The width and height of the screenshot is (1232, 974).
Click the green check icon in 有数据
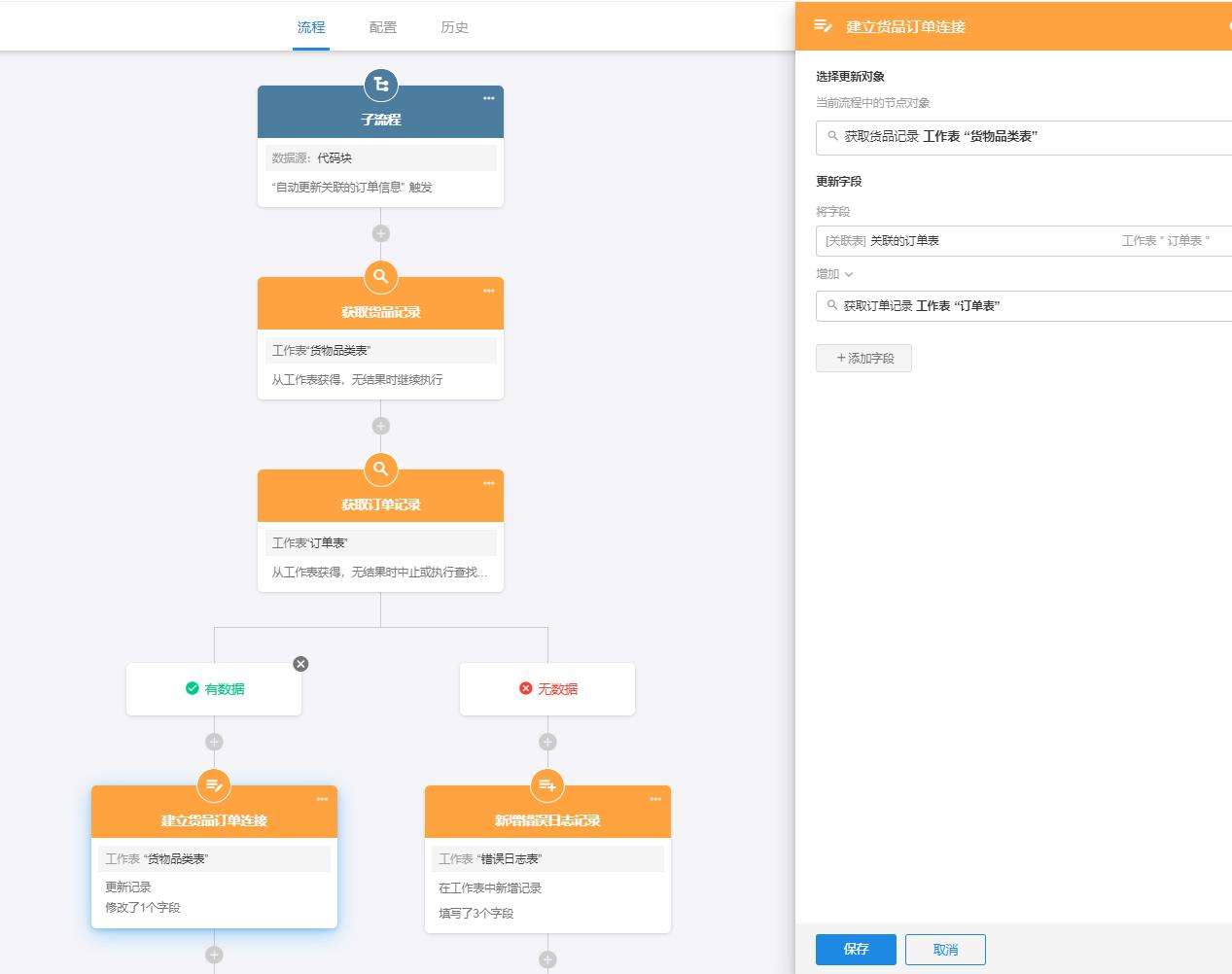tap(193, 688)
